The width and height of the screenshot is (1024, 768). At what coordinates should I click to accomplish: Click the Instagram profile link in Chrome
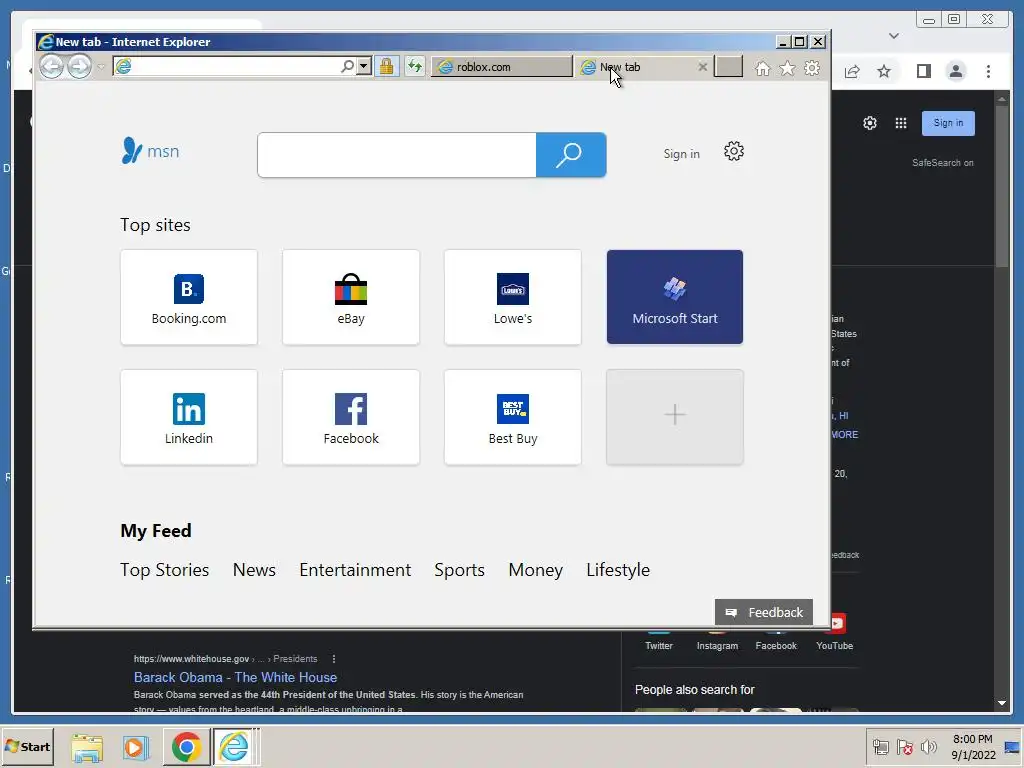pos(717,645)
